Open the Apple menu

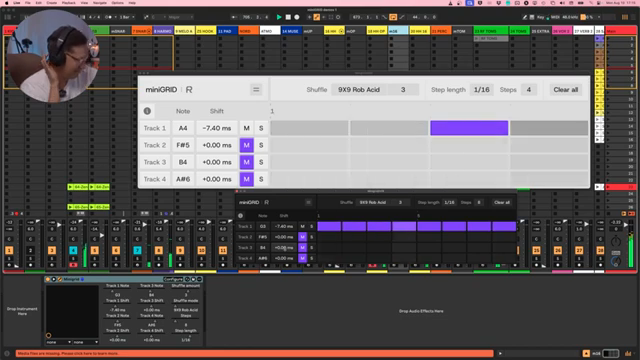6,3
